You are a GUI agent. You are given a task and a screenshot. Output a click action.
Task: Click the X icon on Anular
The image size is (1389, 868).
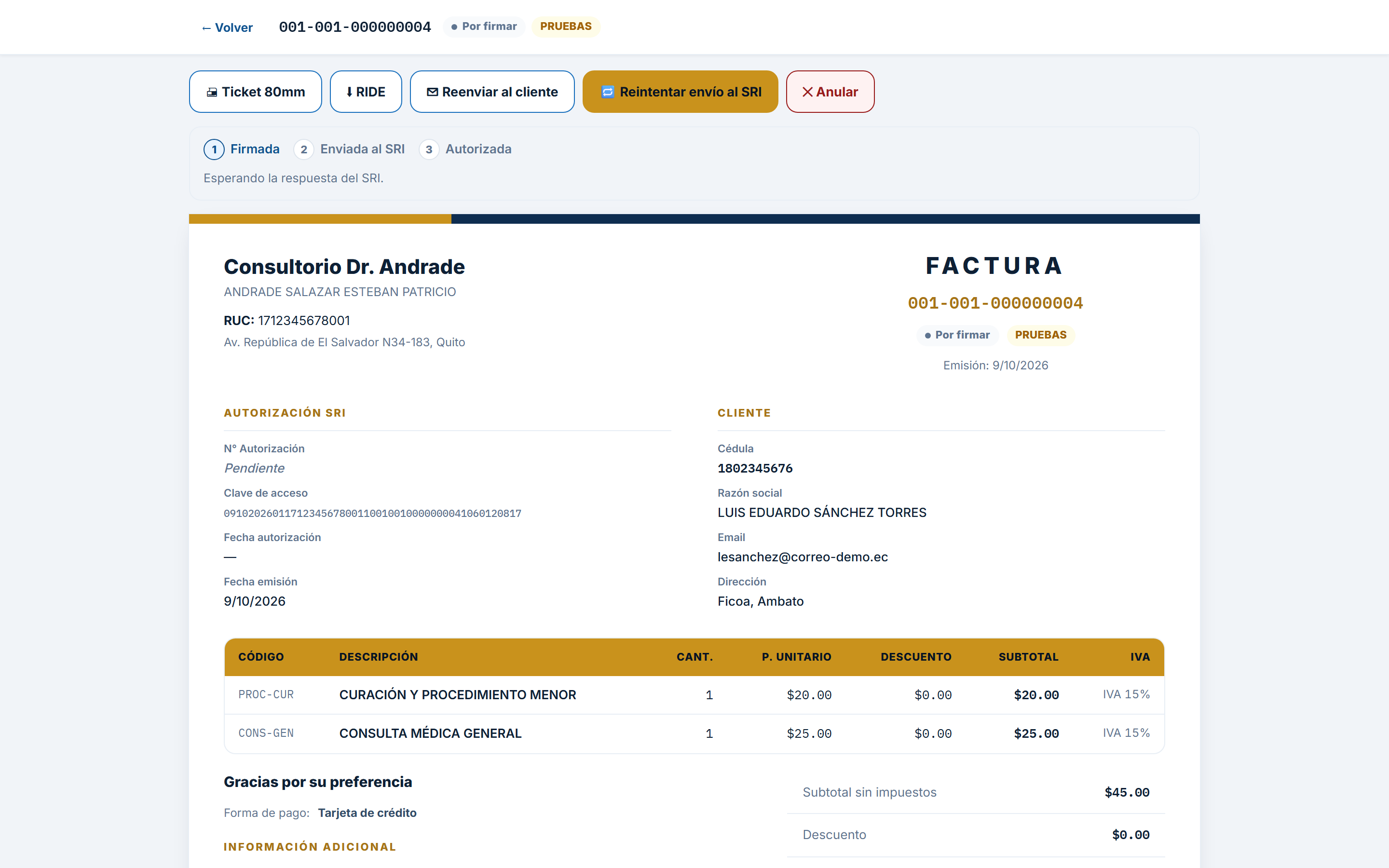coord(807,93)
